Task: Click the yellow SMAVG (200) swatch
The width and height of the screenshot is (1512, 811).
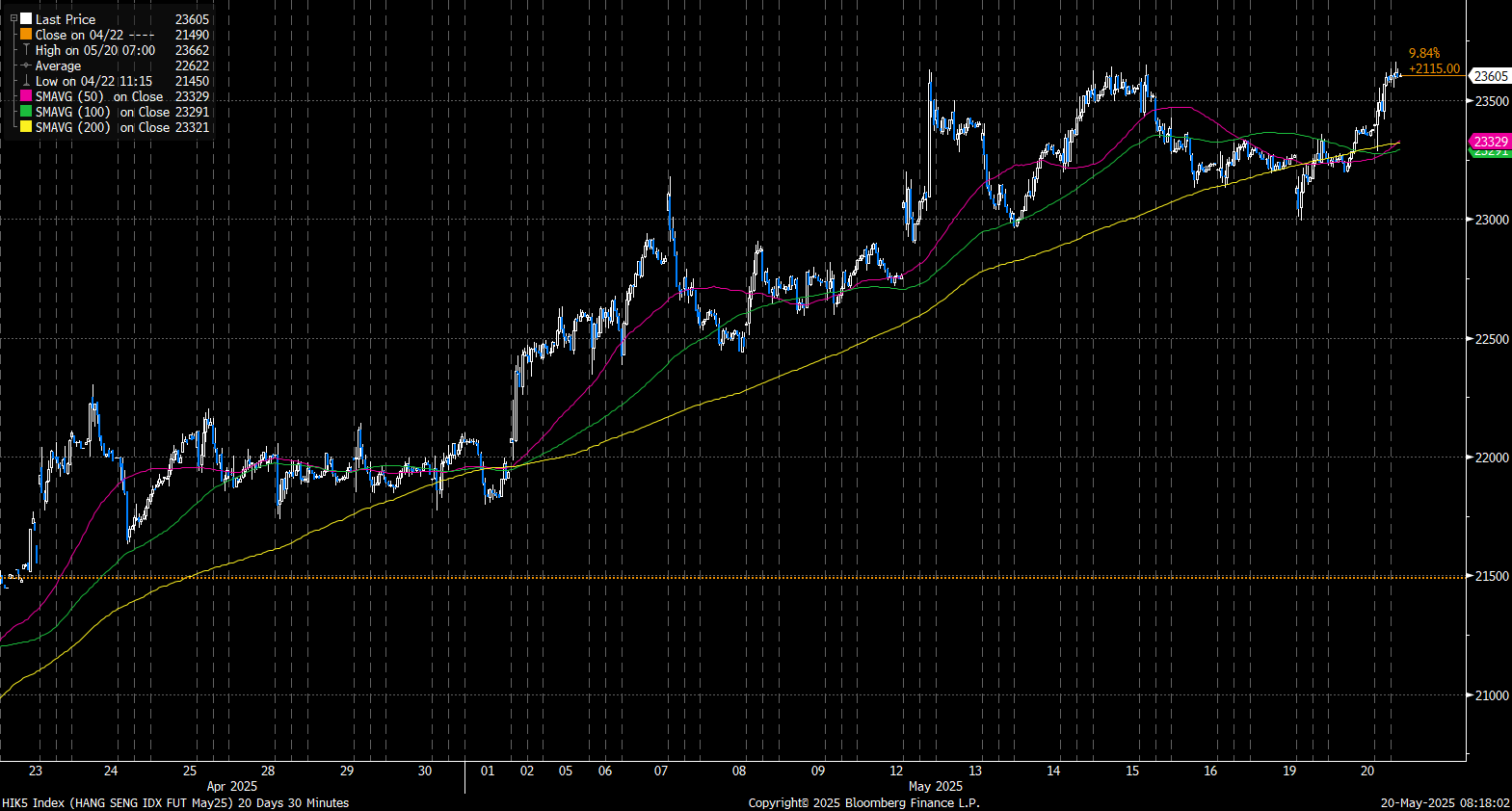Action: pos(26,127)
